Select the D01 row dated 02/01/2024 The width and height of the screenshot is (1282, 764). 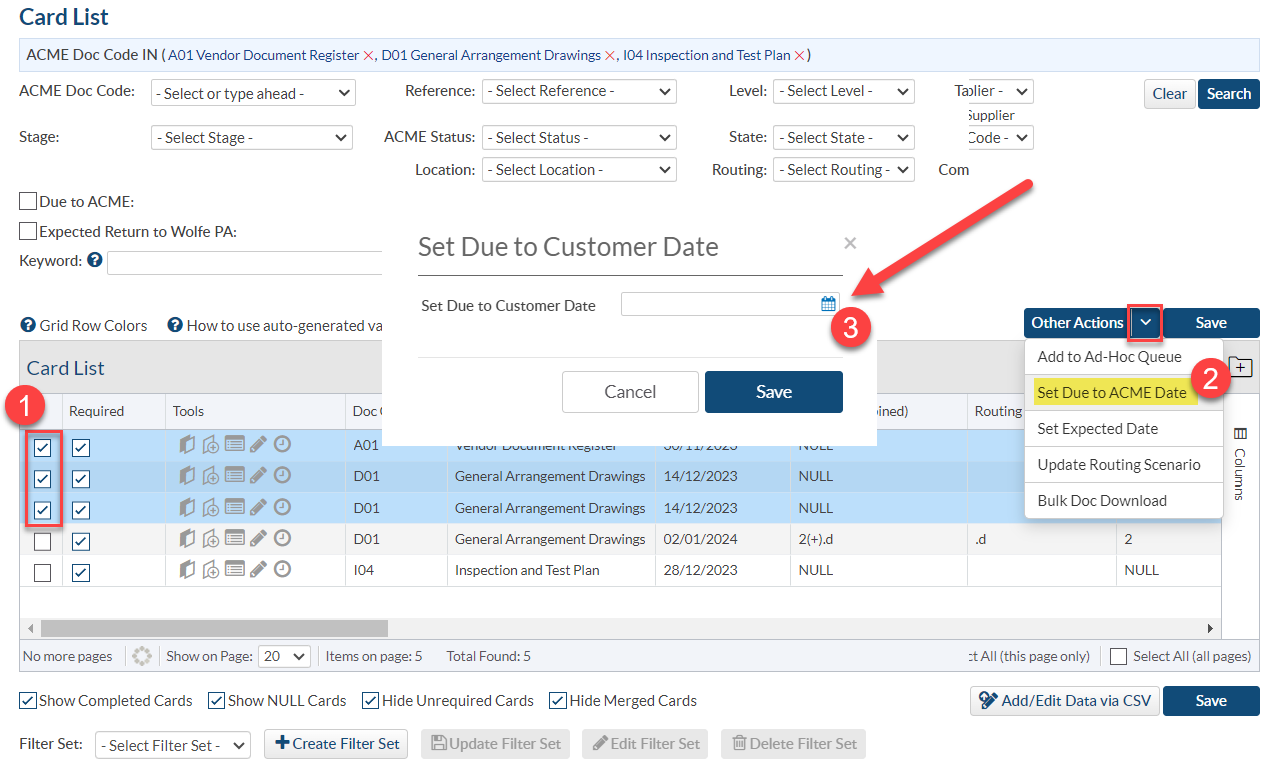(42, 541)
